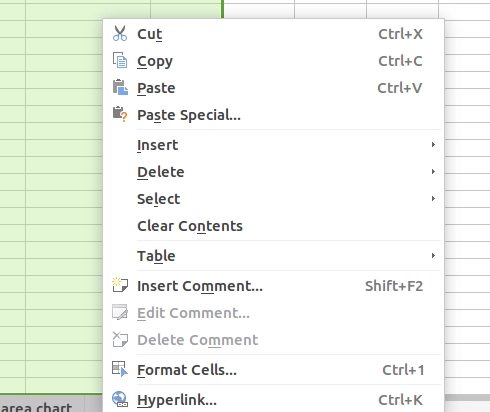This screenshot has height=412, width=490.
Task: Select Insert Comment... menu entry
Action: pyautogui.click(x=273, y=286)
